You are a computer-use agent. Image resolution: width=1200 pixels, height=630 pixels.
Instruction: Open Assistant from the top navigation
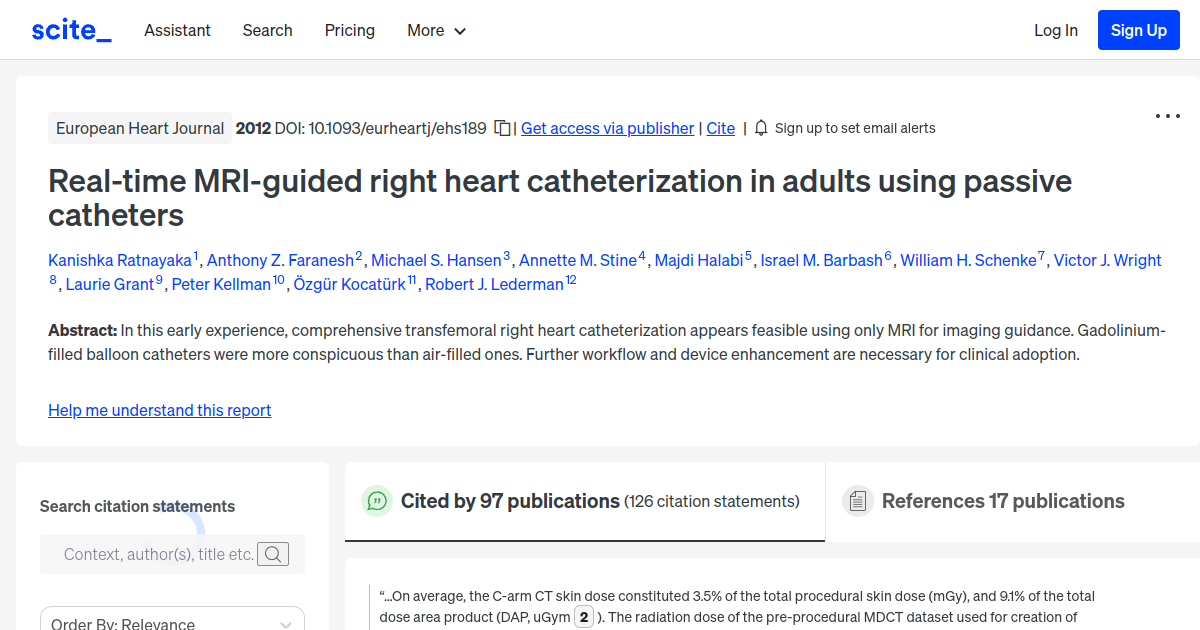pyautogui.click(x=177, y=30)
